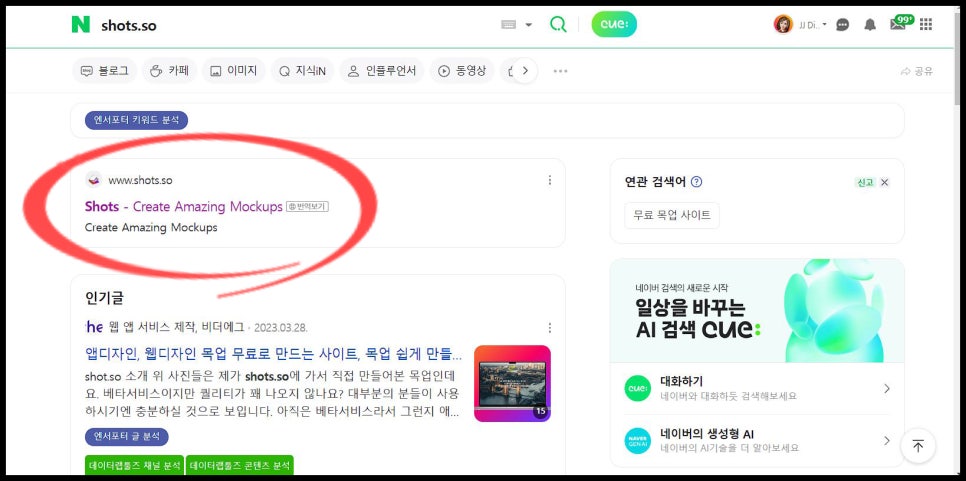Show more tabs with the right arrow
The width and height of the screenshot is (966, 481).
click(x=525, y=71)
